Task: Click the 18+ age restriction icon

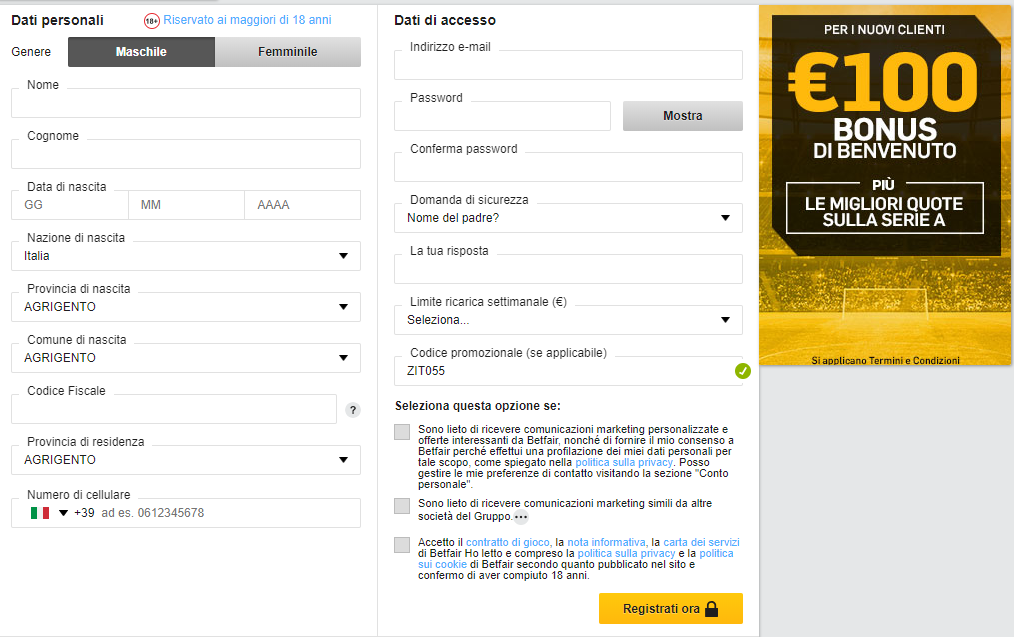Action: [x=151, y=21]
